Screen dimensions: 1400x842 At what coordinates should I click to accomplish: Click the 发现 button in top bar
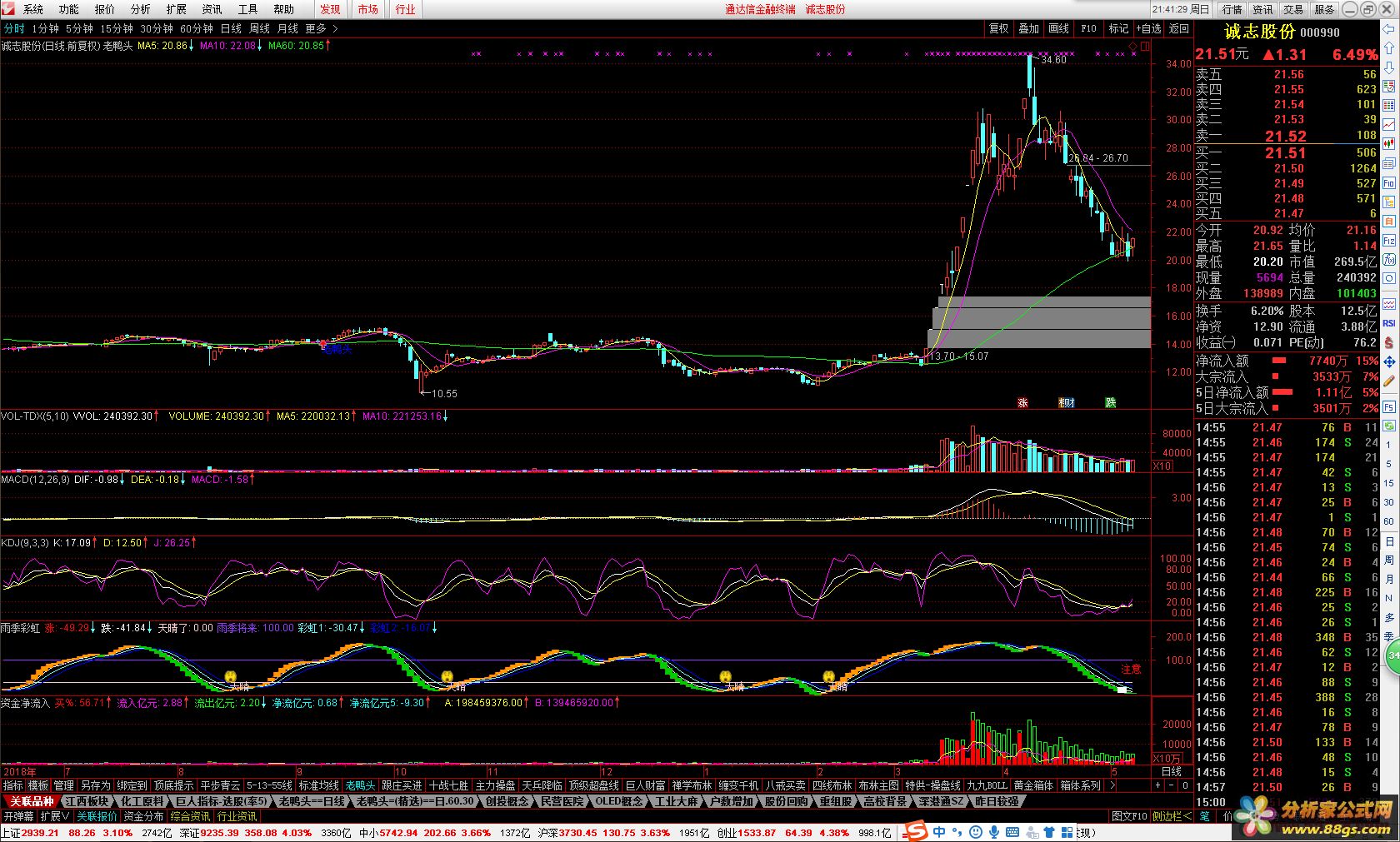click(330, 9)
